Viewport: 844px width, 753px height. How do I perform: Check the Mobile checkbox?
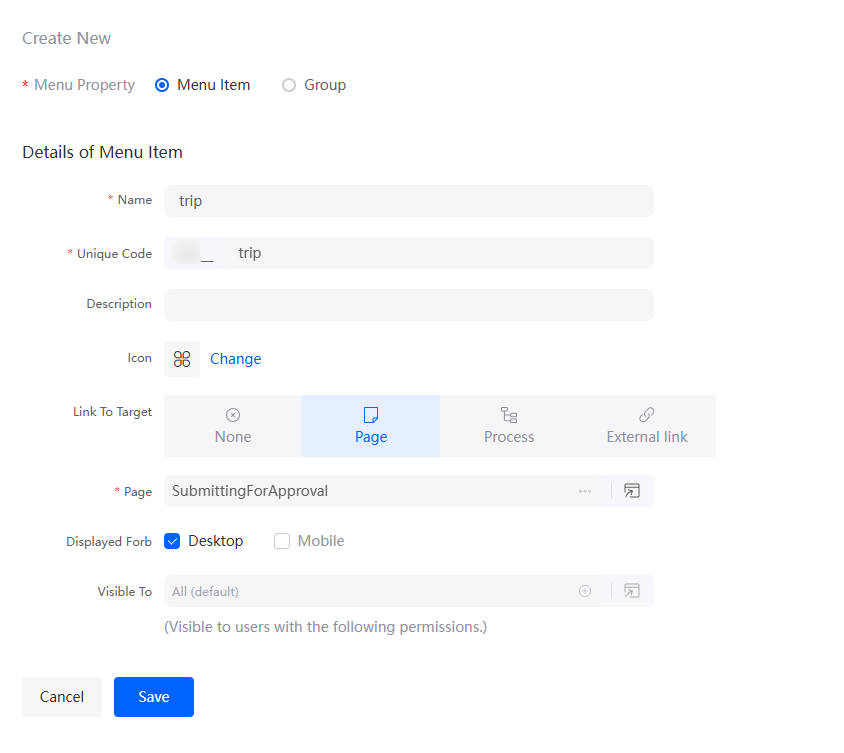tap(282, 541)
